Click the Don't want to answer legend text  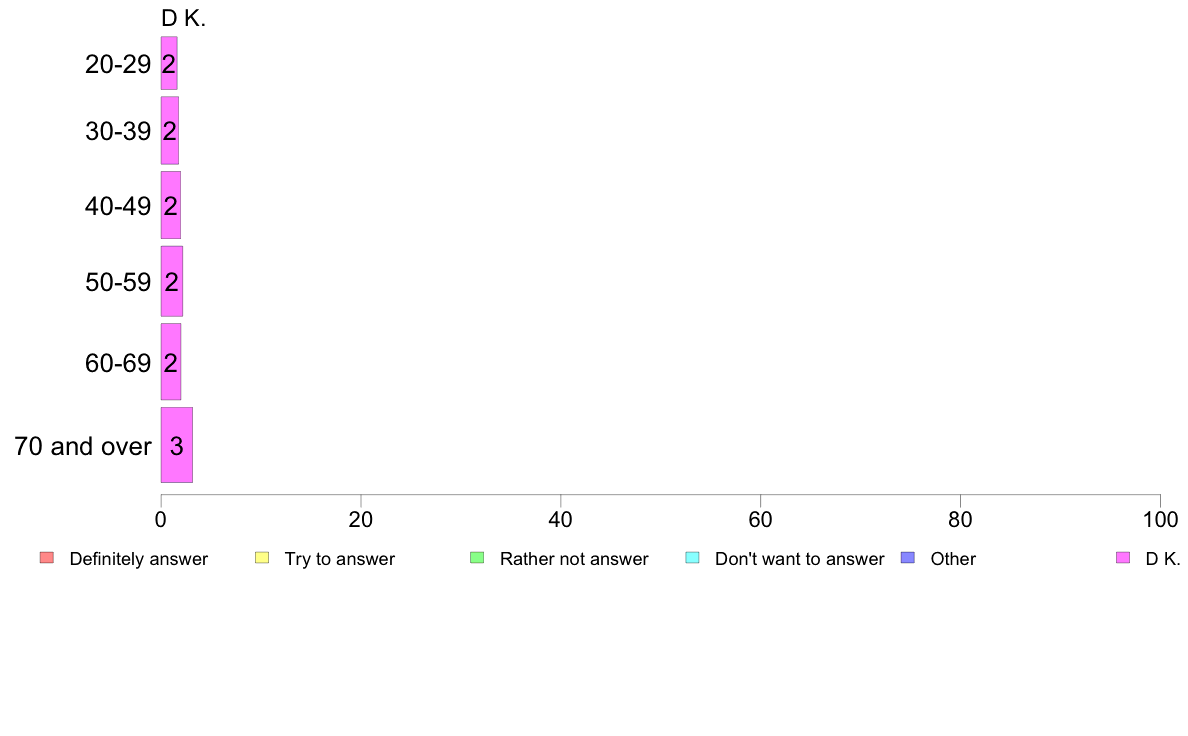799,559
